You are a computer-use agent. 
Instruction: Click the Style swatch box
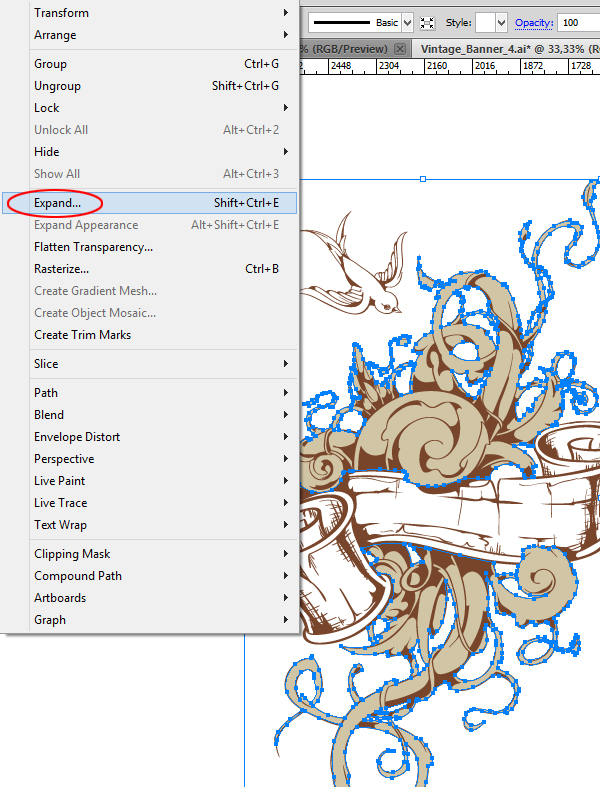click(486, 23)
